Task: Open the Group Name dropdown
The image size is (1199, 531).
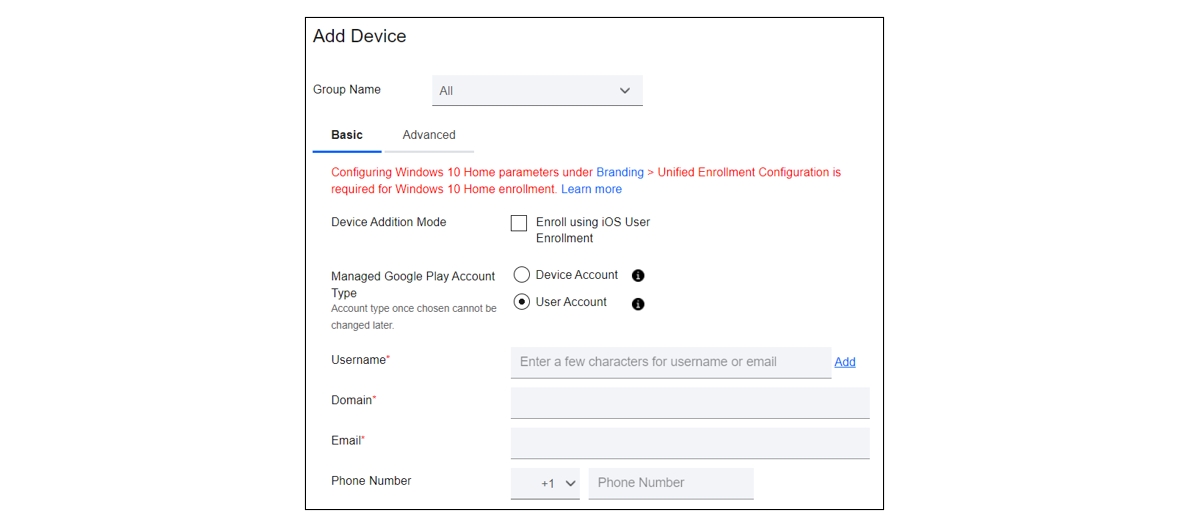Action: coord(538,90)
